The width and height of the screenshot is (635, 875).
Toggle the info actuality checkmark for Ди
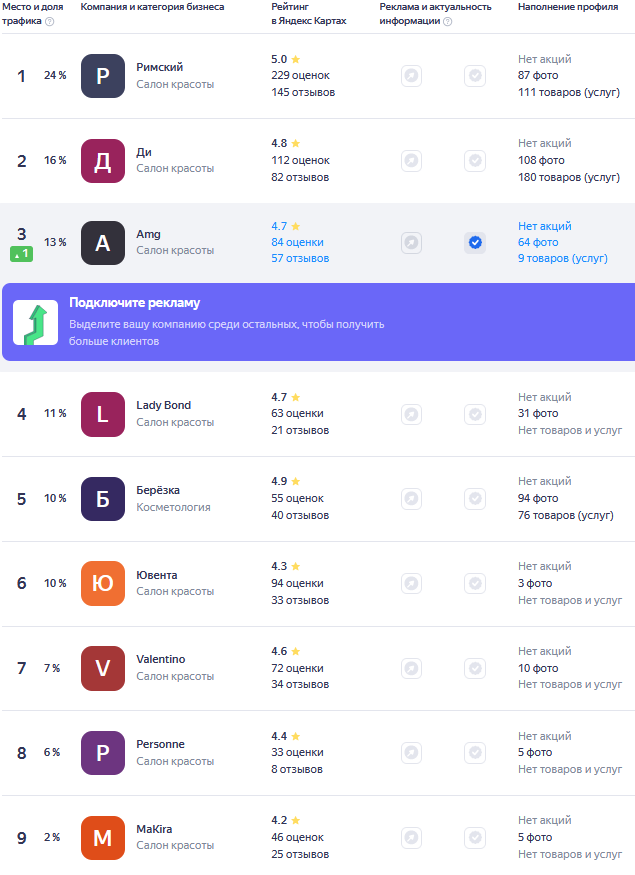[475, 161]
